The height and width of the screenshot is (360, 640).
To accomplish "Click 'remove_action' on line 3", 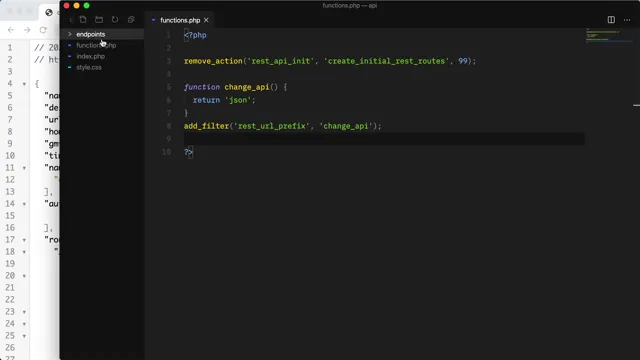I will point(213,61).
